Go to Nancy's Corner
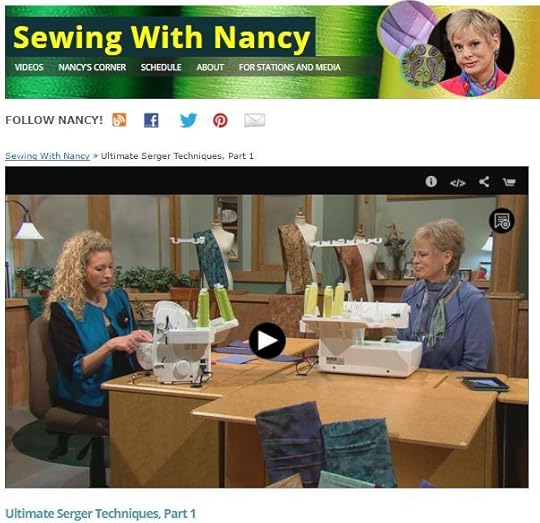Viewport: 540px width, 523px height. 92,67
